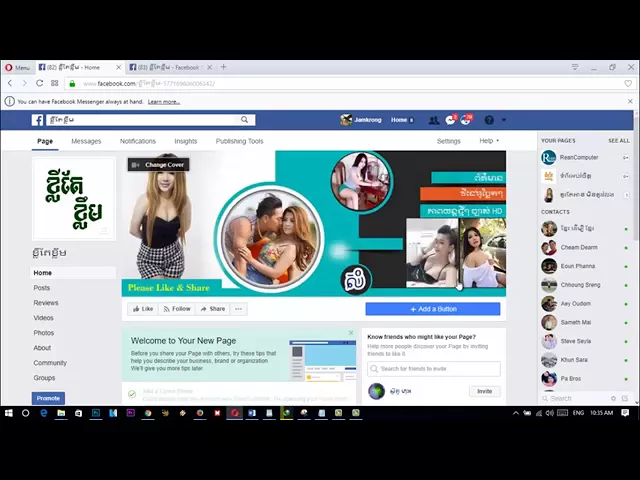Image resolution: width=640 pixels, height=480 pixels.
Task: Click the Invite button
Action: [484, 391]
